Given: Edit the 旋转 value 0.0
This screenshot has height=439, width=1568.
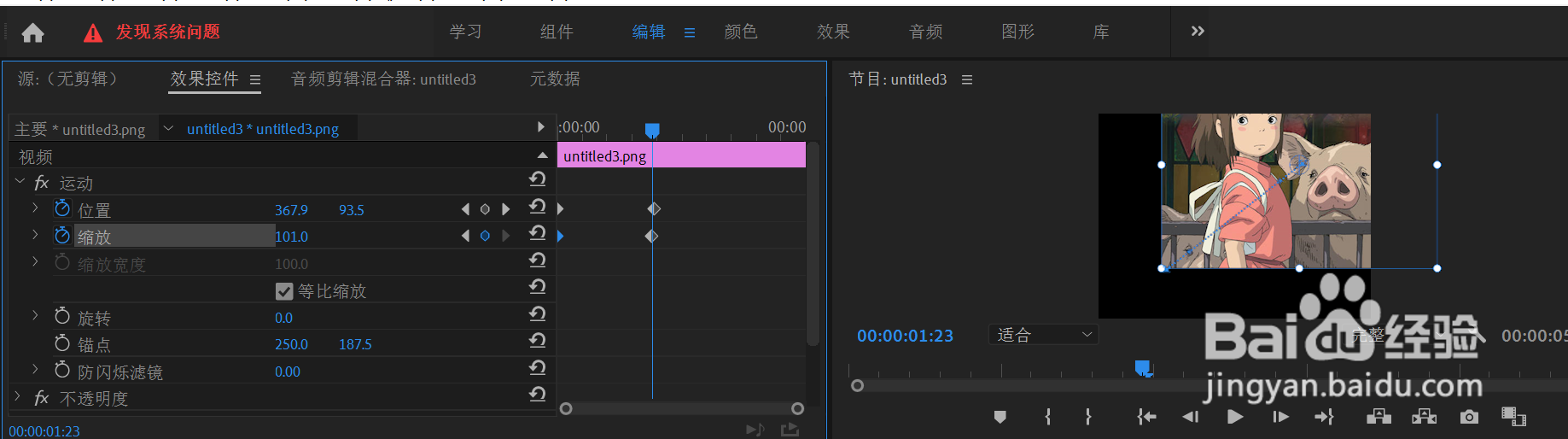Looking at the screenshot, I should pos(283,318).
